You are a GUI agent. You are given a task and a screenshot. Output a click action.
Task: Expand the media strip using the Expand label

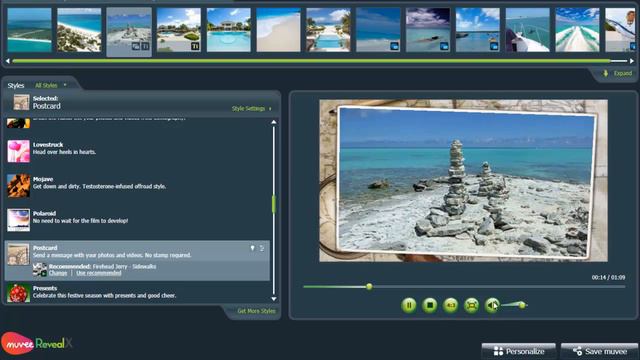click(623, 73)
